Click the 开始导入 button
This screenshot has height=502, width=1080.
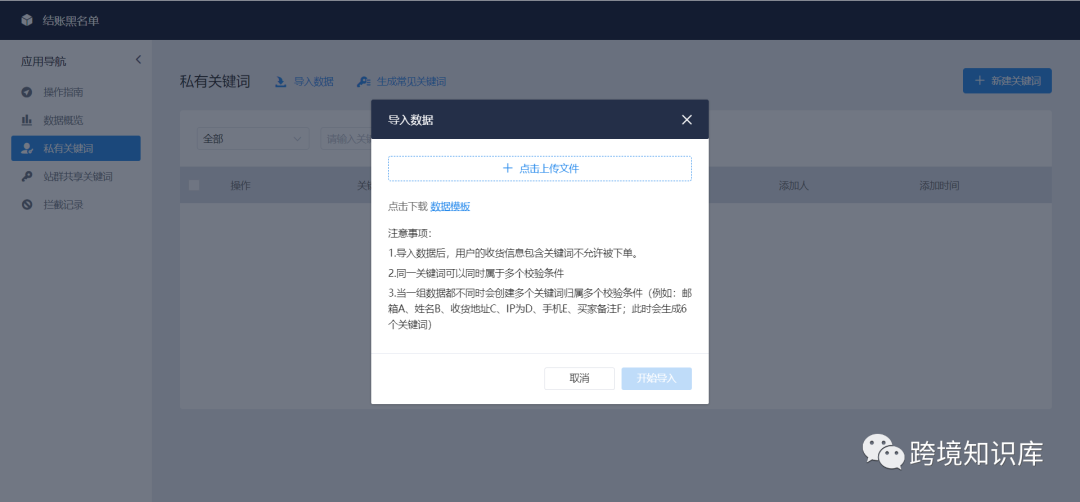click(656, 379)
